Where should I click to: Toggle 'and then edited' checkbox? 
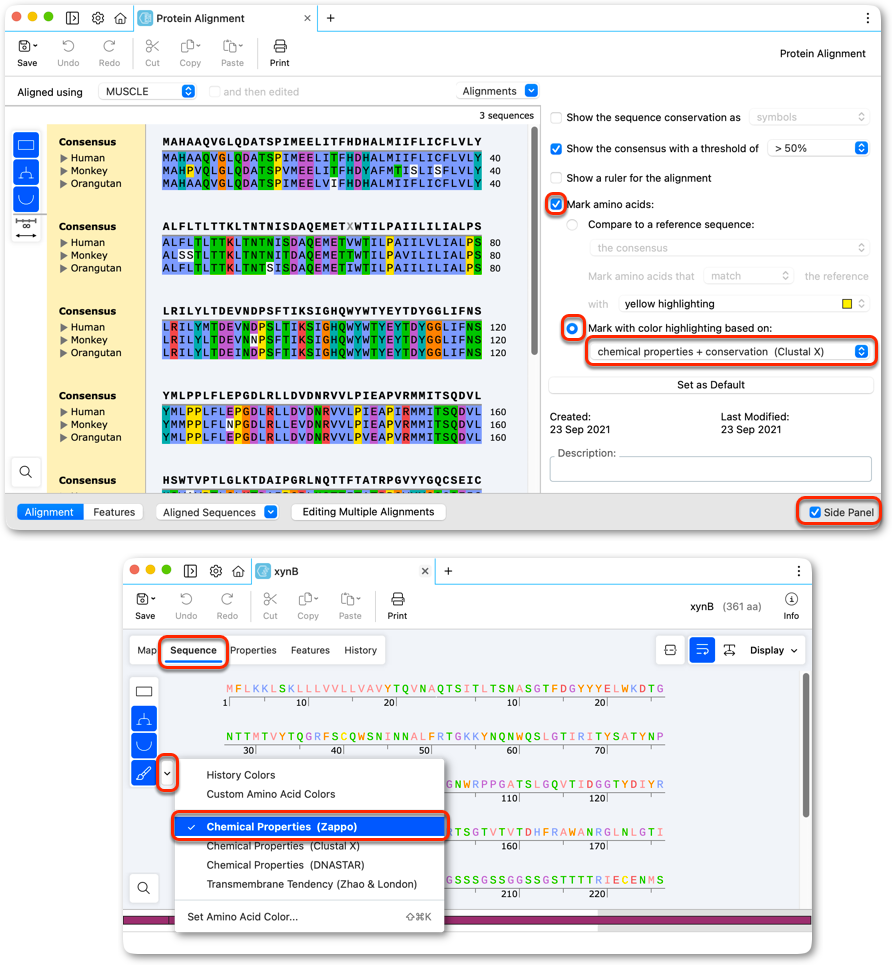(214, 92)
